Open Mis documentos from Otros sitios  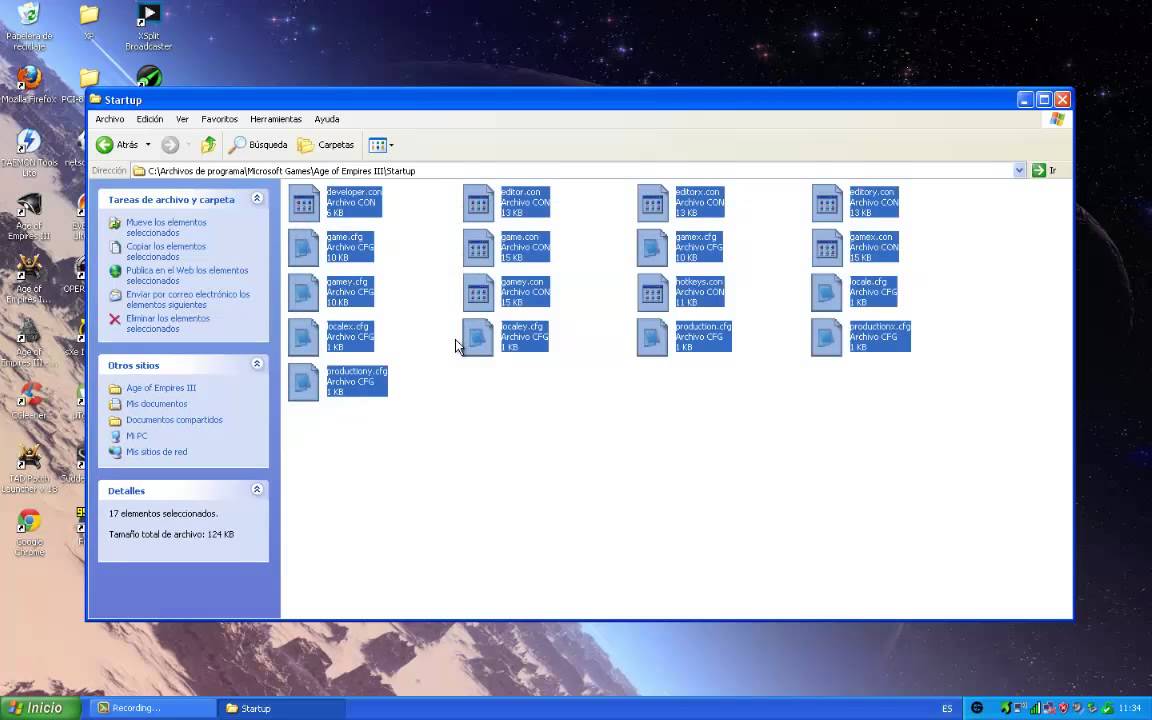pyautogui.click(x=156, y=404)
